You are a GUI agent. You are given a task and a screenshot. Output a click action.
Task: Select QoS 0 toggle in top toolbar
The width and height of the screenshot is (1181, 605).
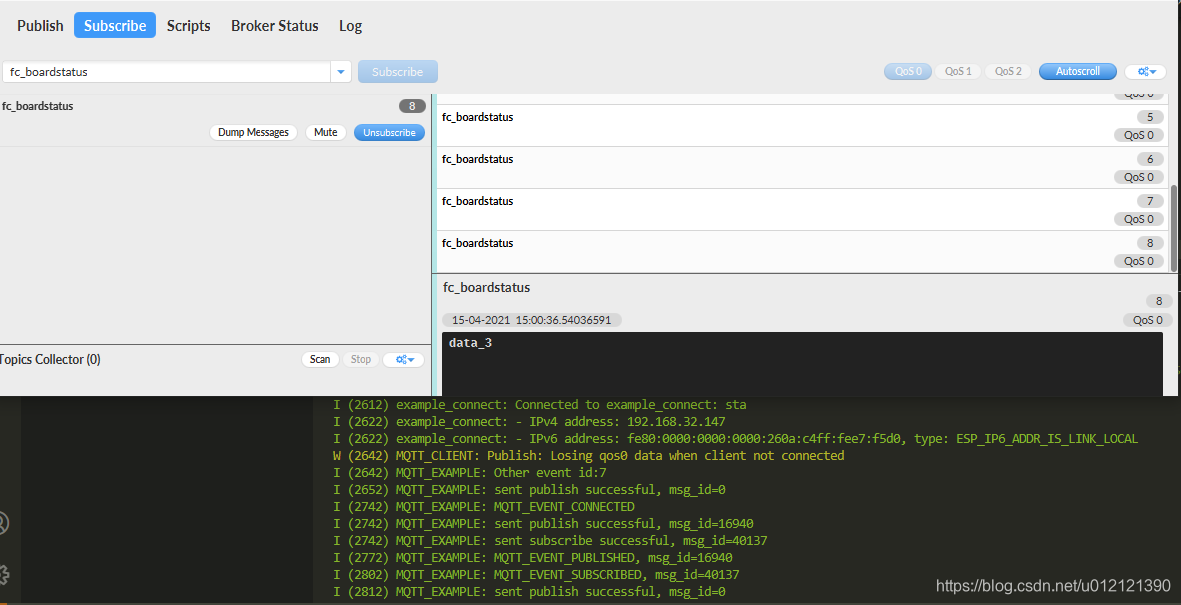point(908,72)
